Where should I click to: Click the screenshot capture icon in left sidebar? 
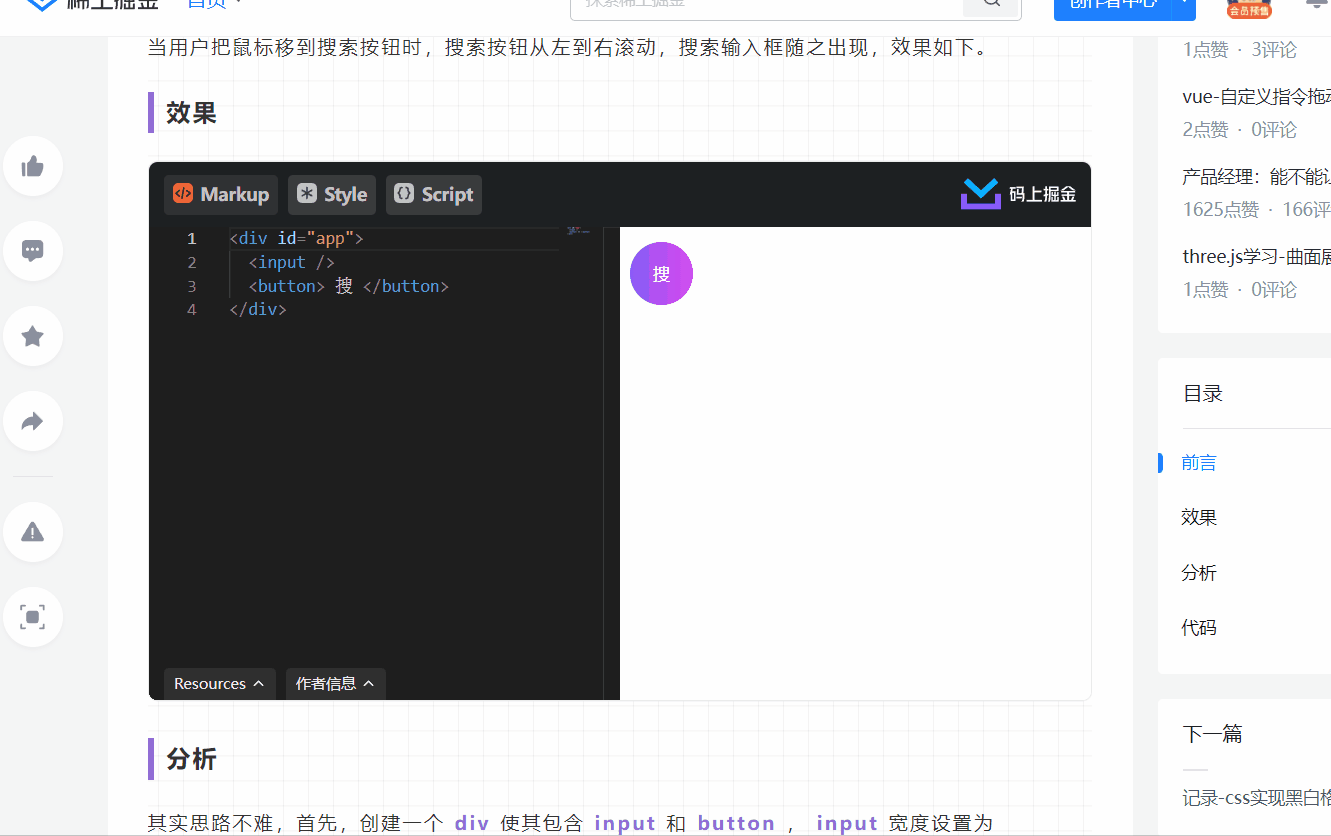point(33,617)
